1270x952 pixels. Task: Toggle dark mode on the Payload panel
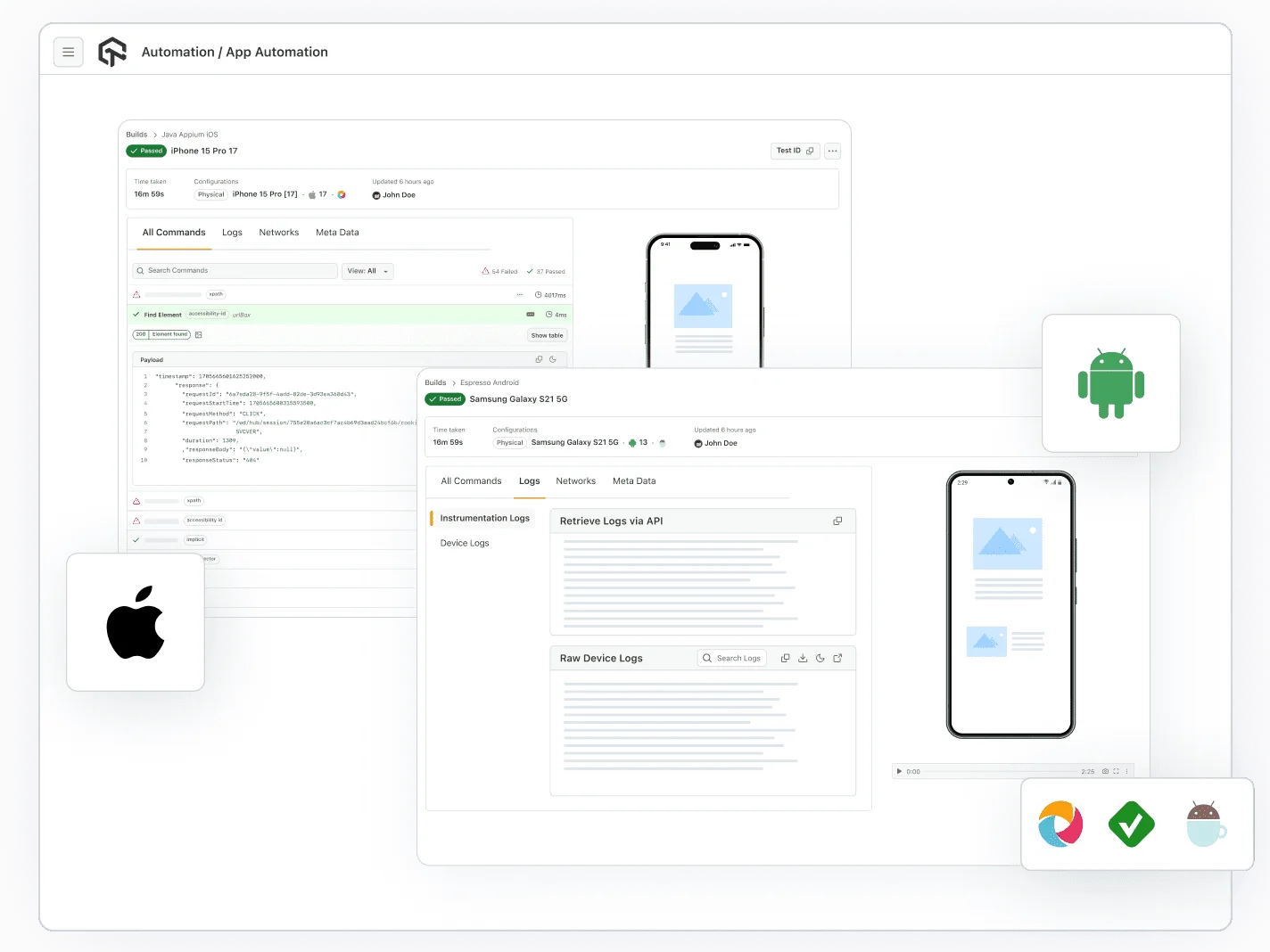point(553,360)
